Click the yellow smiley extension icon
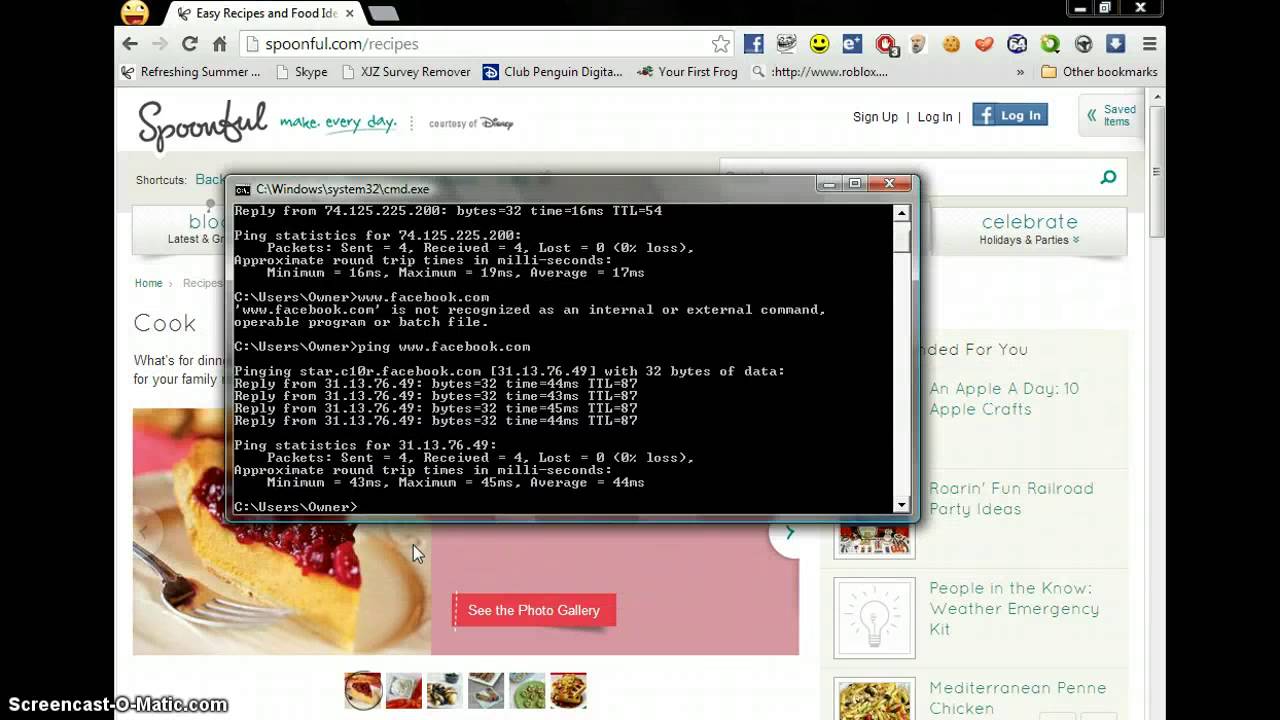 point(820,44)
